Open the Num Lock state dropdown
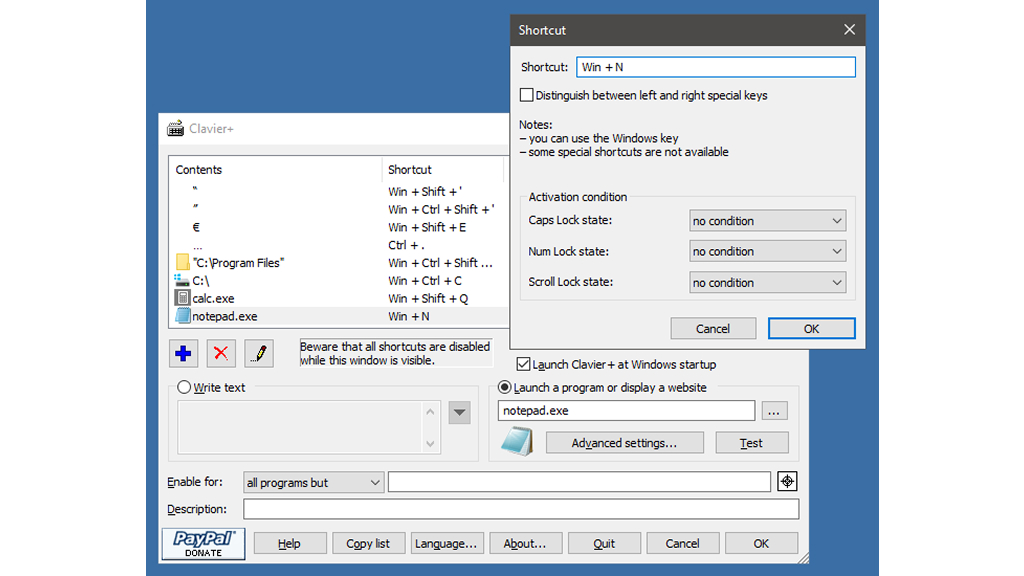This screenshot has width=1024, height=576. (767, 252)
